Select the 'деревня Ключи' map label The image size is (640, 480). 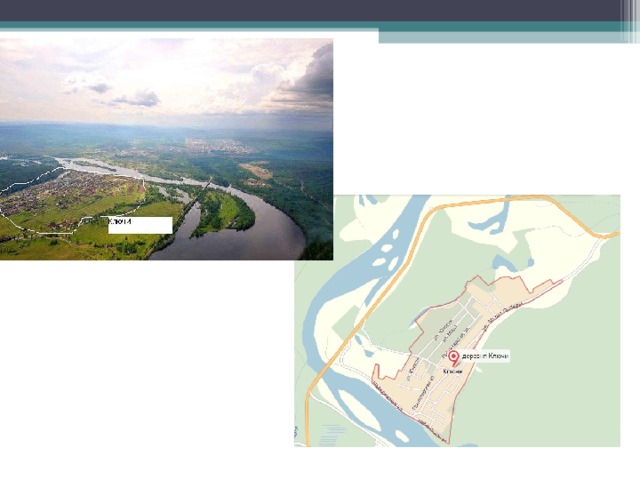[486, 357]
